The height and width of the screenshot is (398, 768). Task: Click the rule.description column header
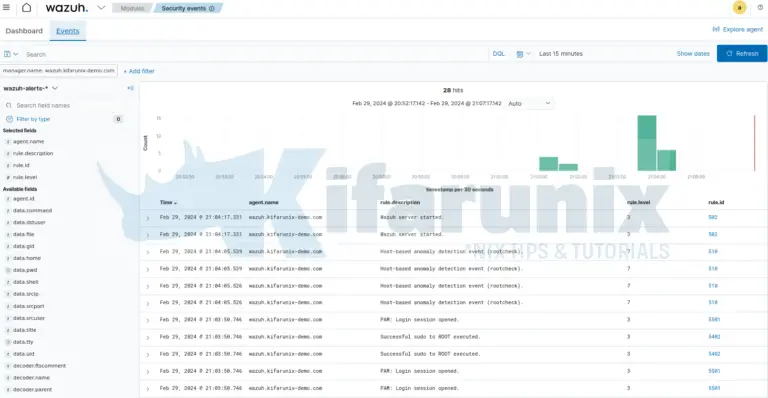coord(400,202)
